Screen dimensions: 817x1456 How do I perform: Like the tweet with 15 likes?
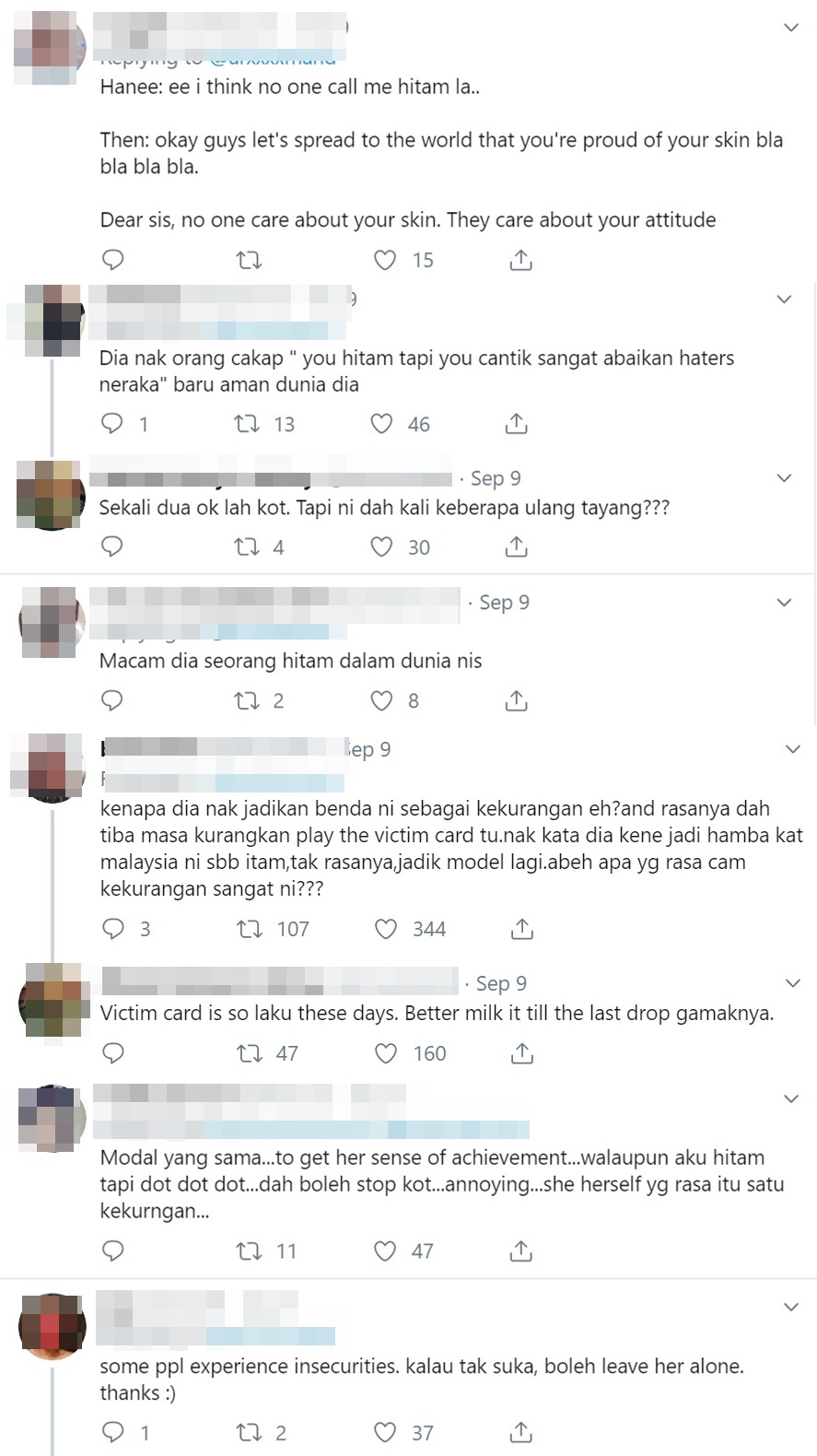(385, 260)
